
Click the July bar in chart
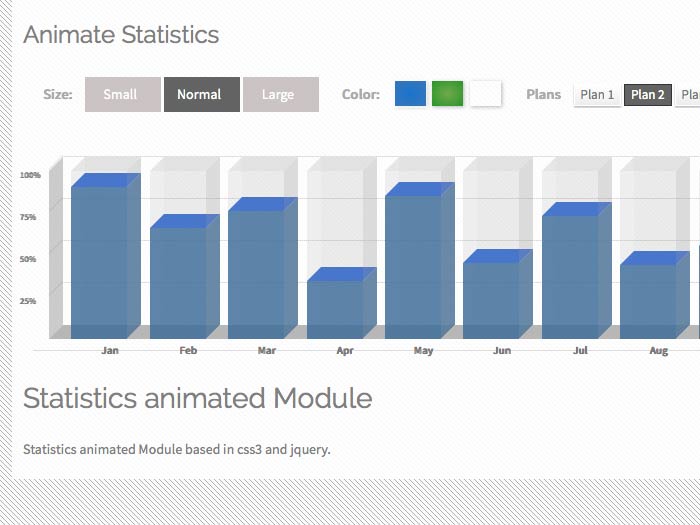click(x=570, y=275)
